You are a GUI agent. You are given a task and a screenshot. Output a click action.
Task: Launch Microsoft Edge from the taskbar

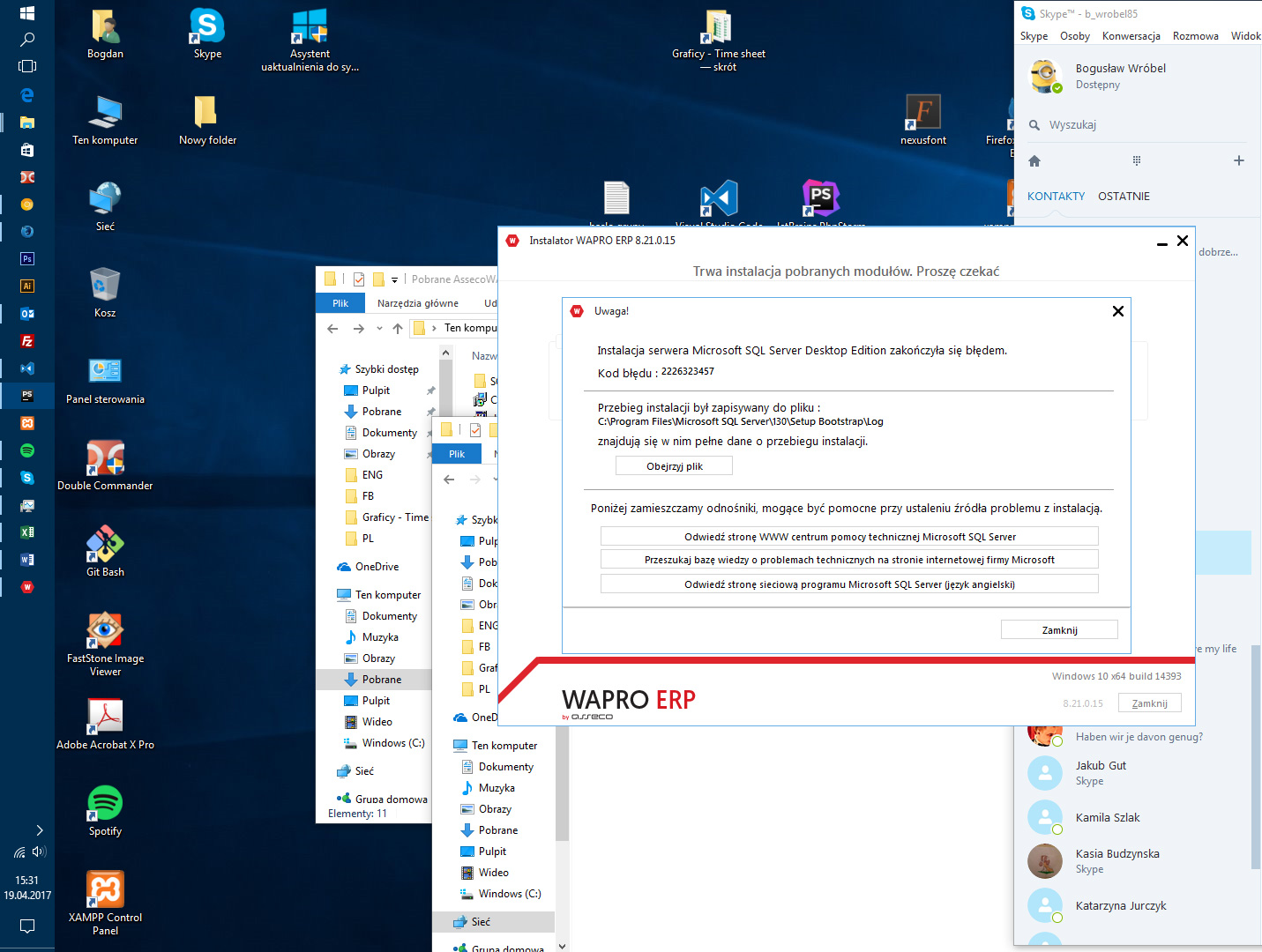point(27,94)
